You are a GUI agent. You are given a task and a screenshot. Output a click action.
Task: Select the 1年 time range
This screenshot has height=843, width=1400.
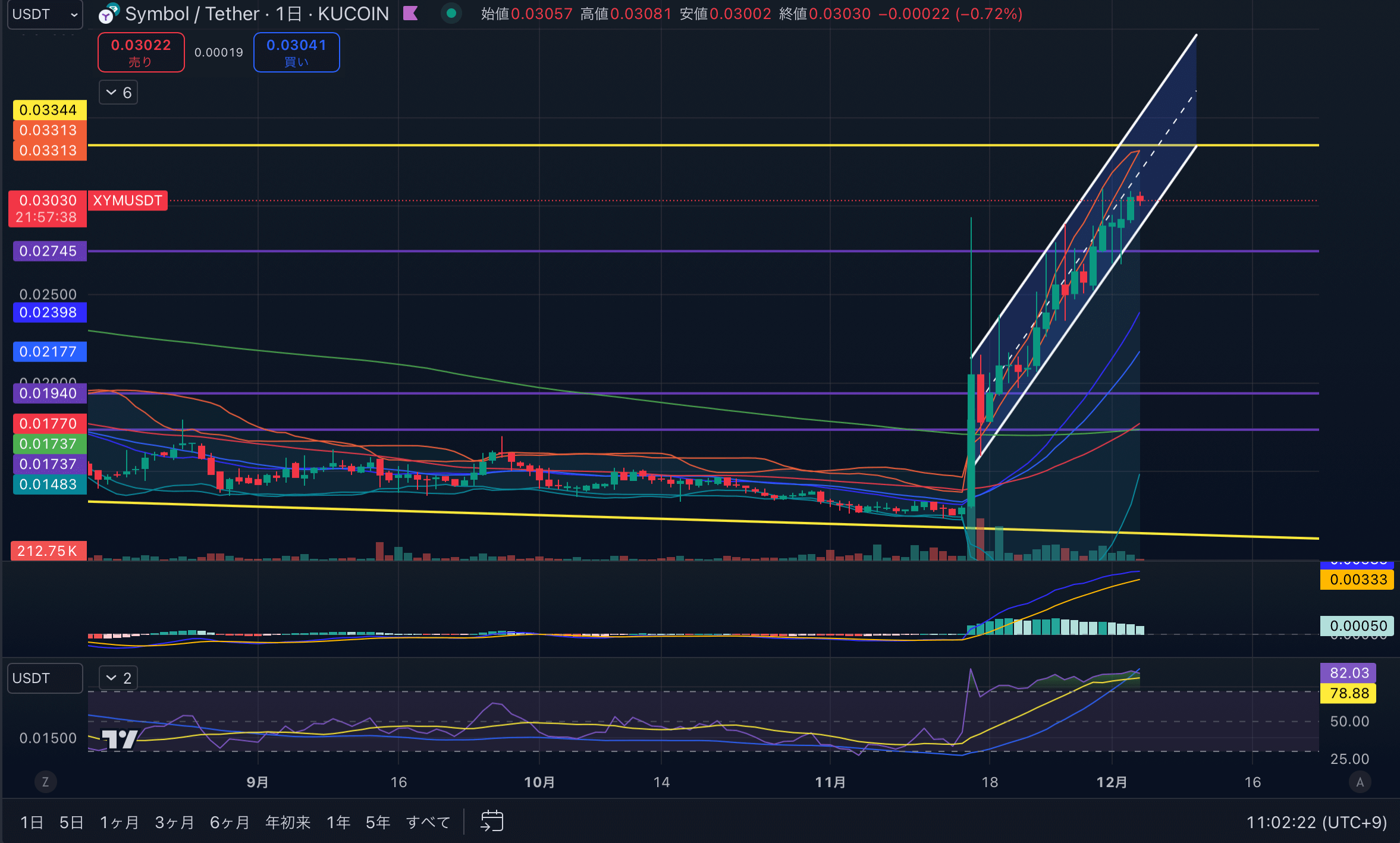click(x=338, y=822)
